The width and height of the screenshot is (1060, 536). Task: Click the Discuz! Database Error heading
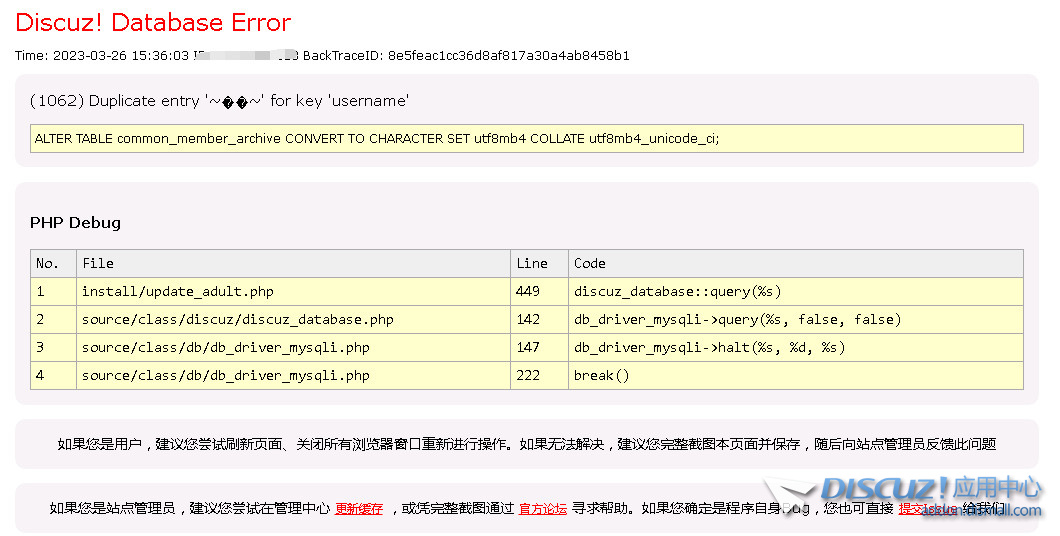click(153, 22)
